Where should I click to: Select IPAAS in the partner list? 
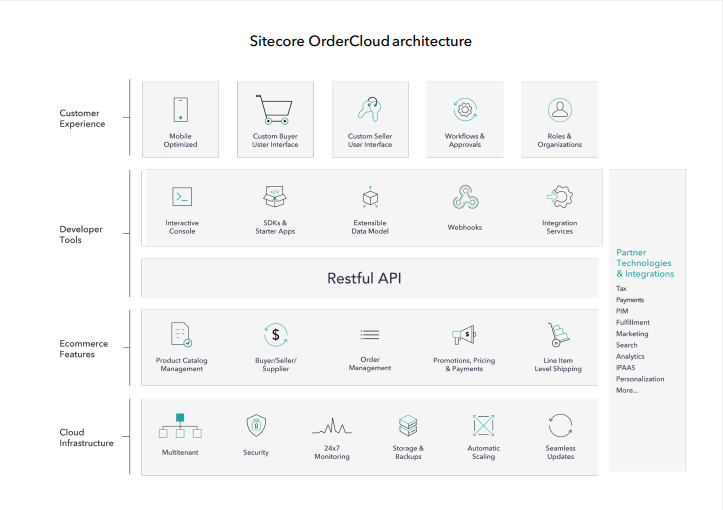(625, 368)
